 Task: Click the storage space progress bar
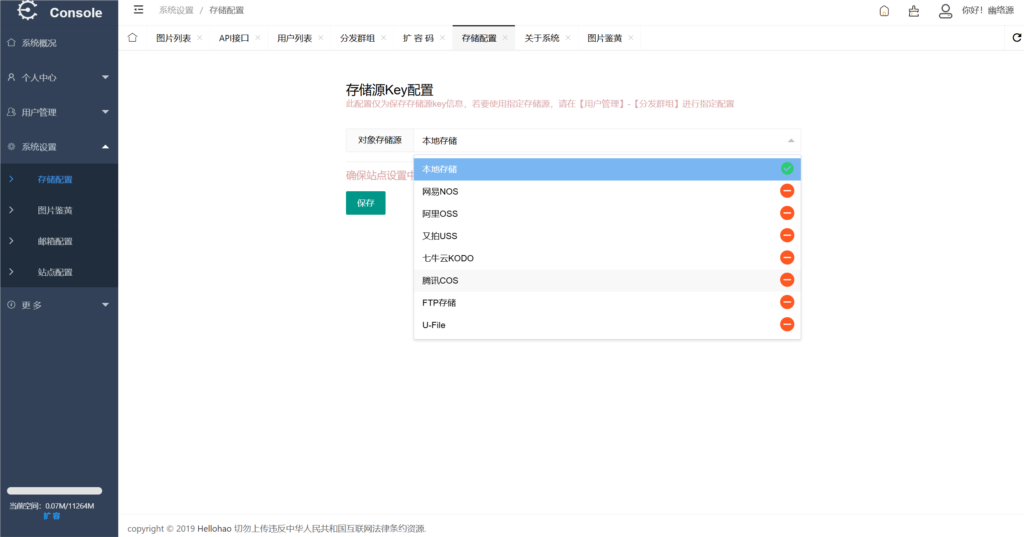coord(54,491)
